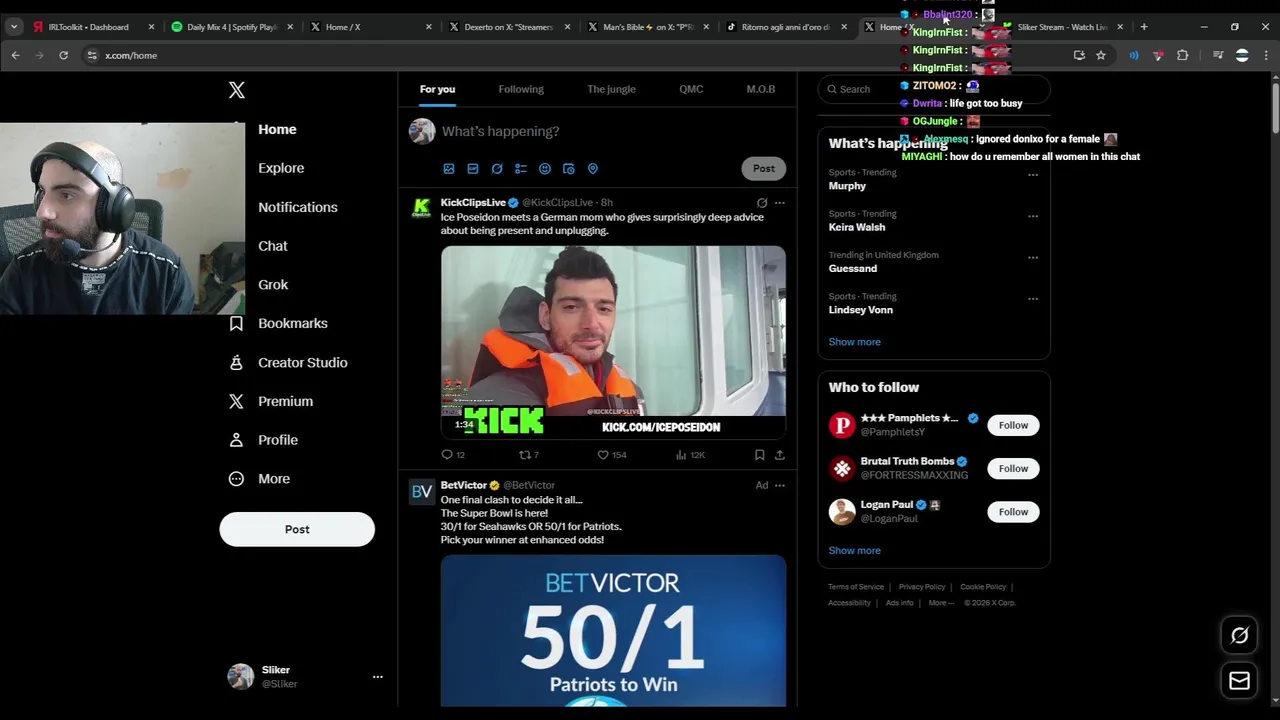Tag a location on the new post
This screenshot has height=720, width=1280.
593,169
